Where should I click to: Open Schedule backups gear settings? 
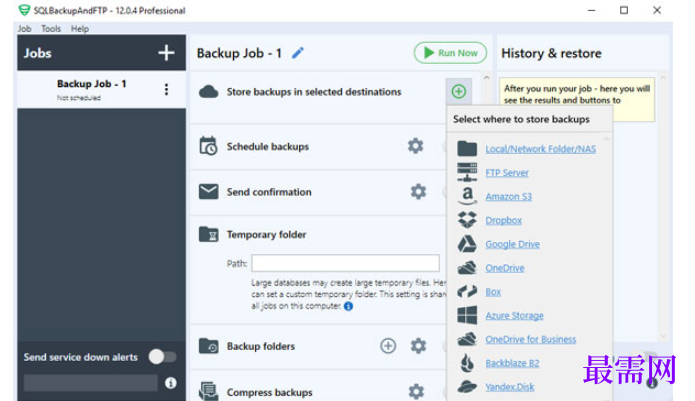click(415, 146)
